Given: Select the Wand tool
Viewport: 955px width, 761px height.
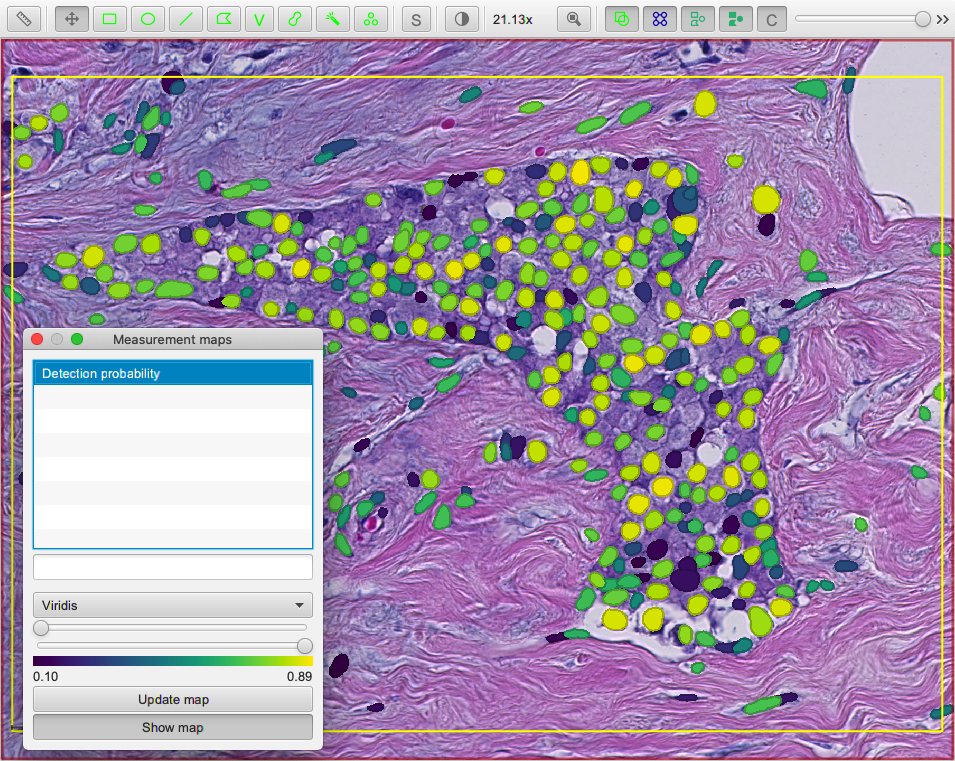Looking at the screenshot, I should click(333, 19).
